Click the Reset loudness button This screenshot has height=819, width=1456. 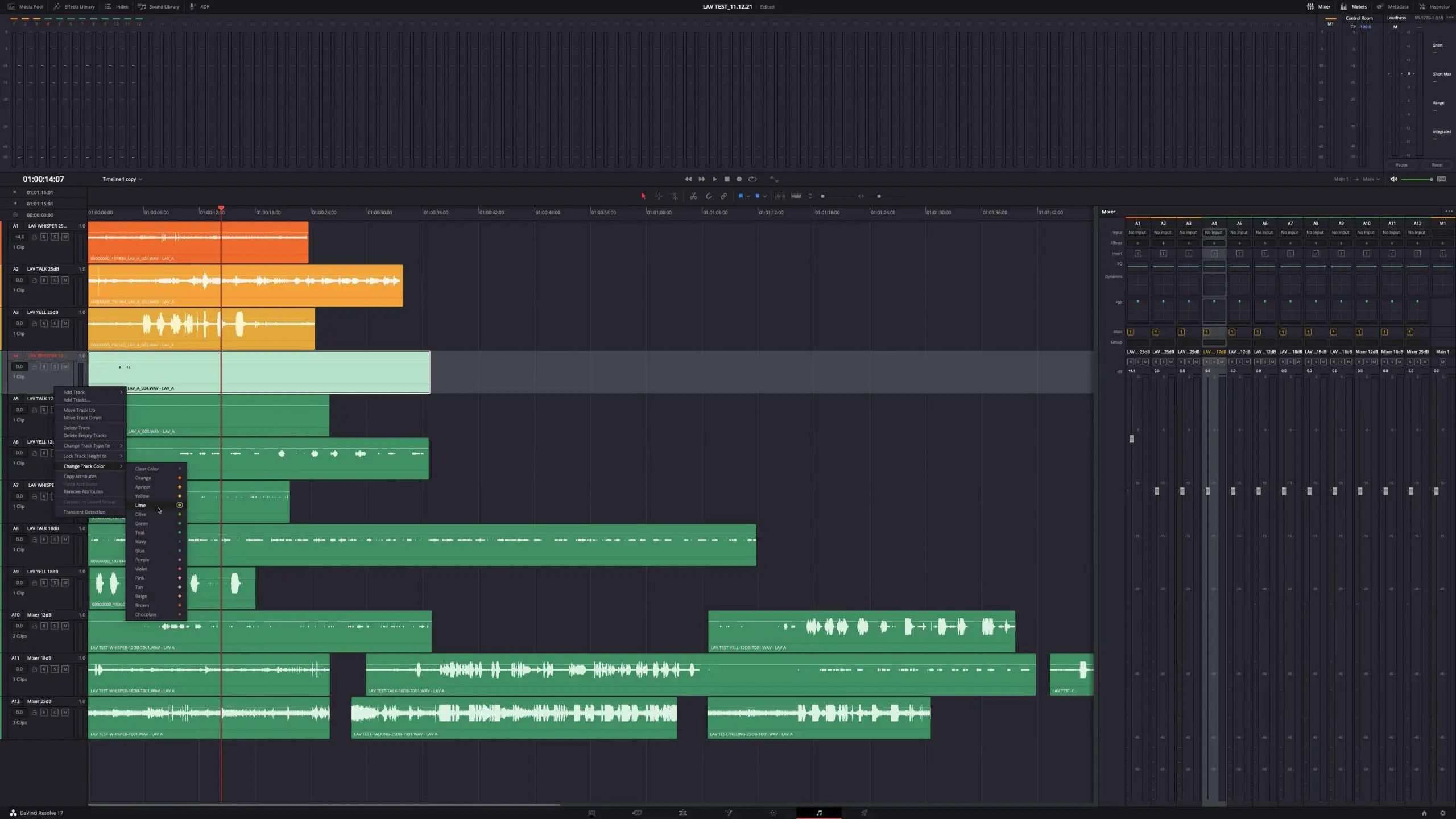click(1437, 165)
